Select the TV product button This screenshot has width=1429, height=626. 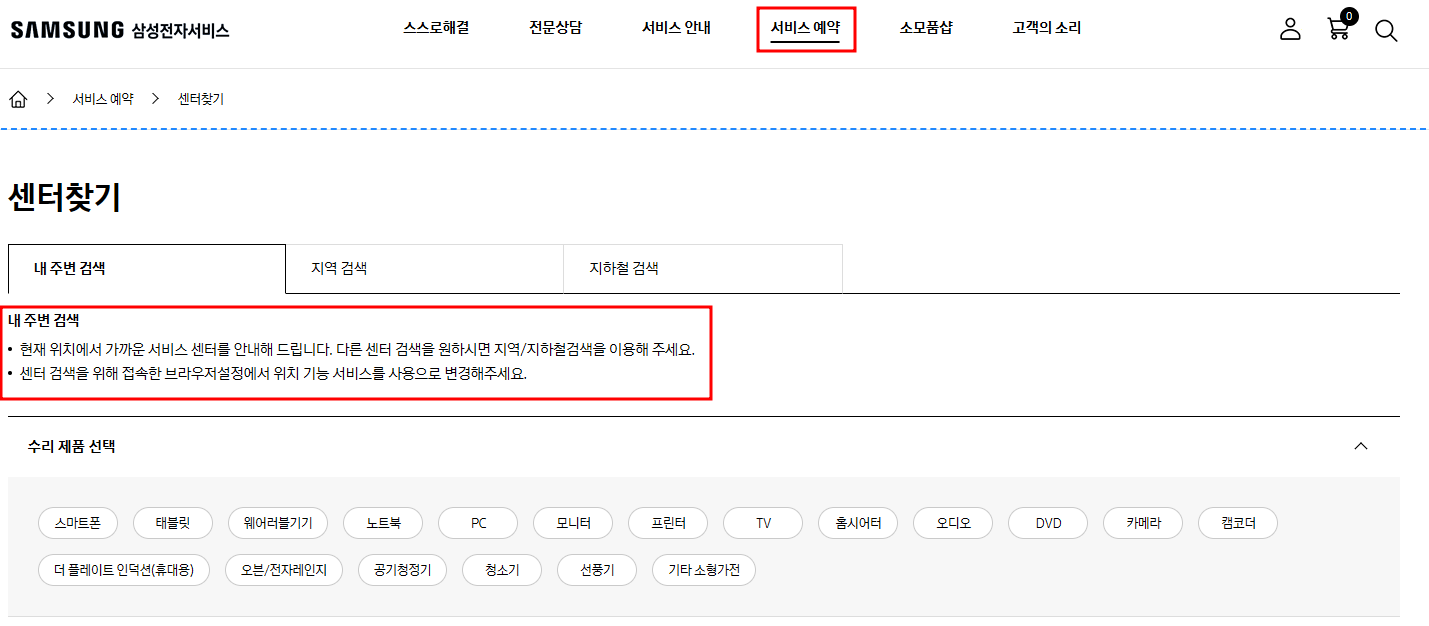point(763,523)
